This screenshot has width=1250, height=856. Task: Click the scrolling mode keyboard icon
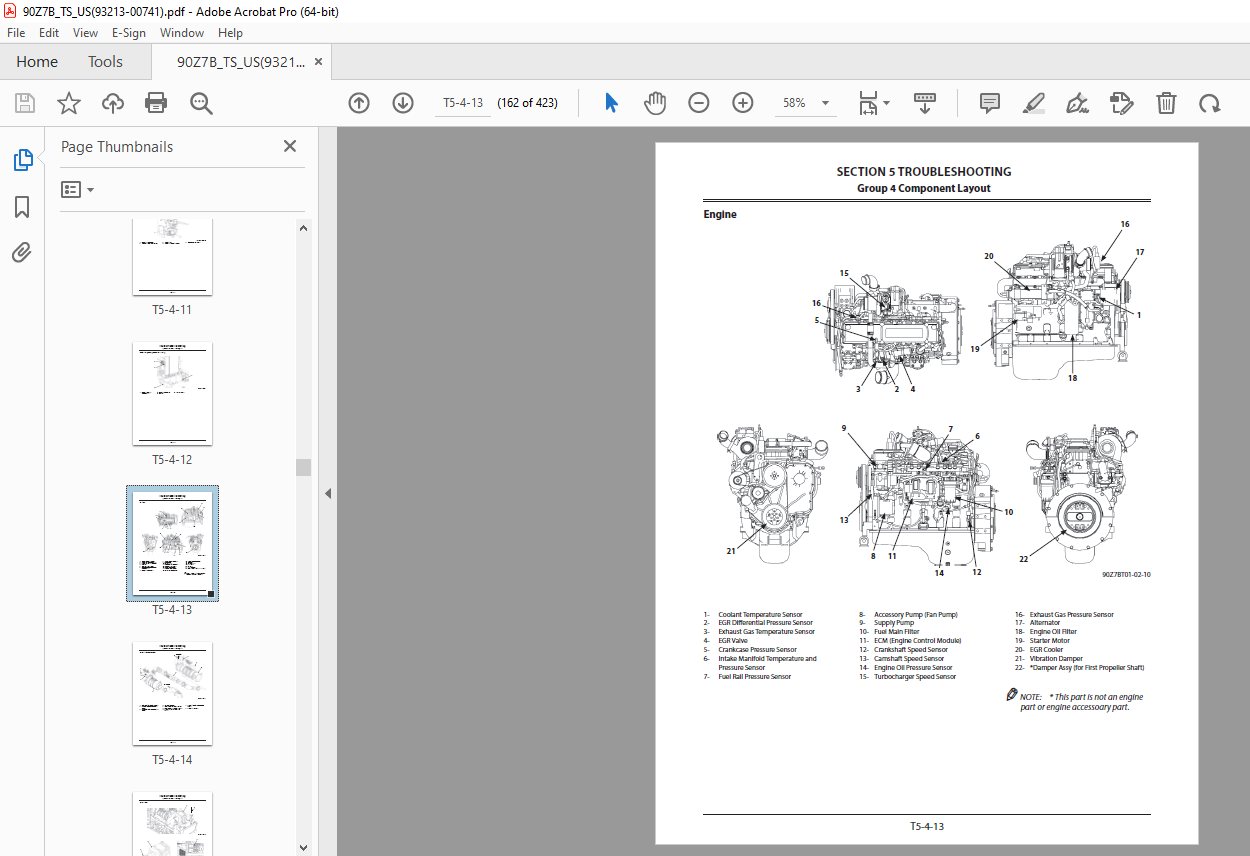pos(925,103)
